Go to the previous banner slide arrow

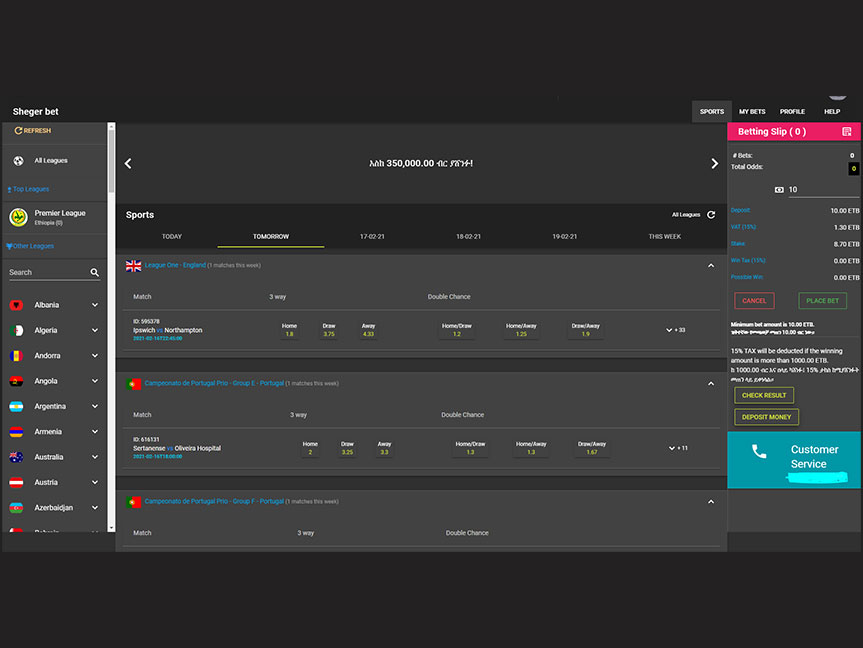[128, 164]
